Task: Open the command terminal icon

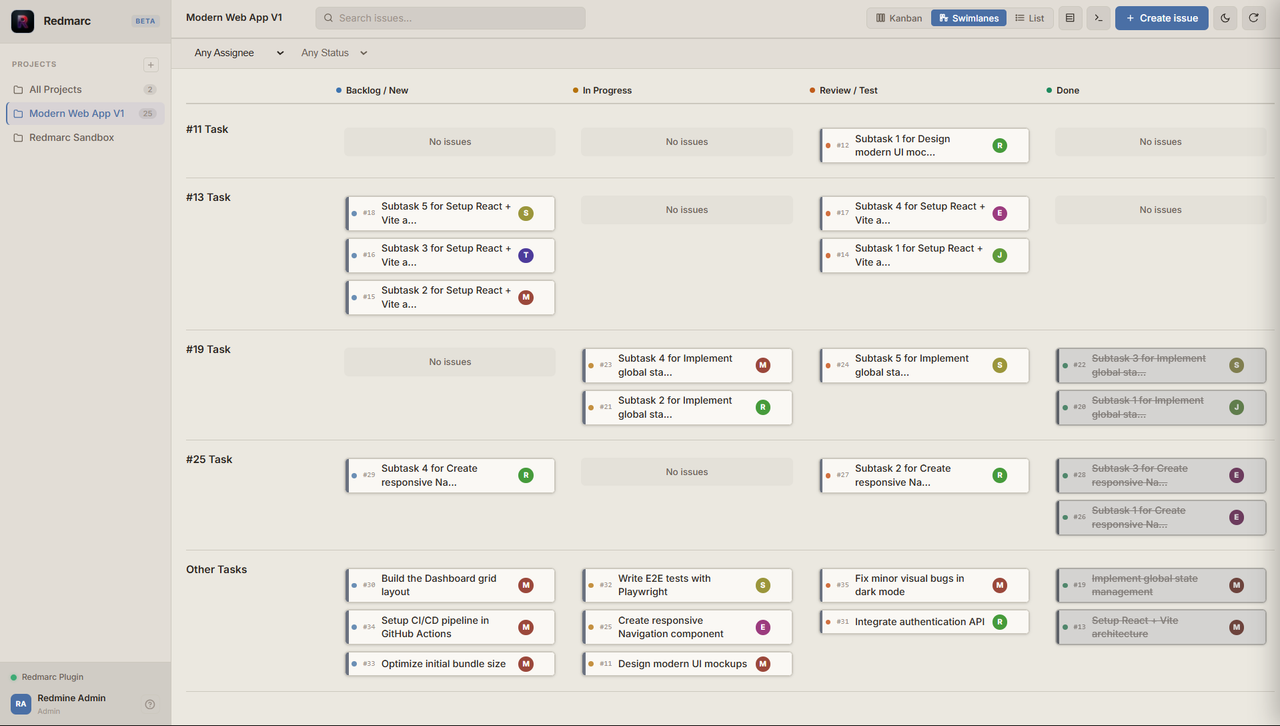Action: pos(1098,18)
